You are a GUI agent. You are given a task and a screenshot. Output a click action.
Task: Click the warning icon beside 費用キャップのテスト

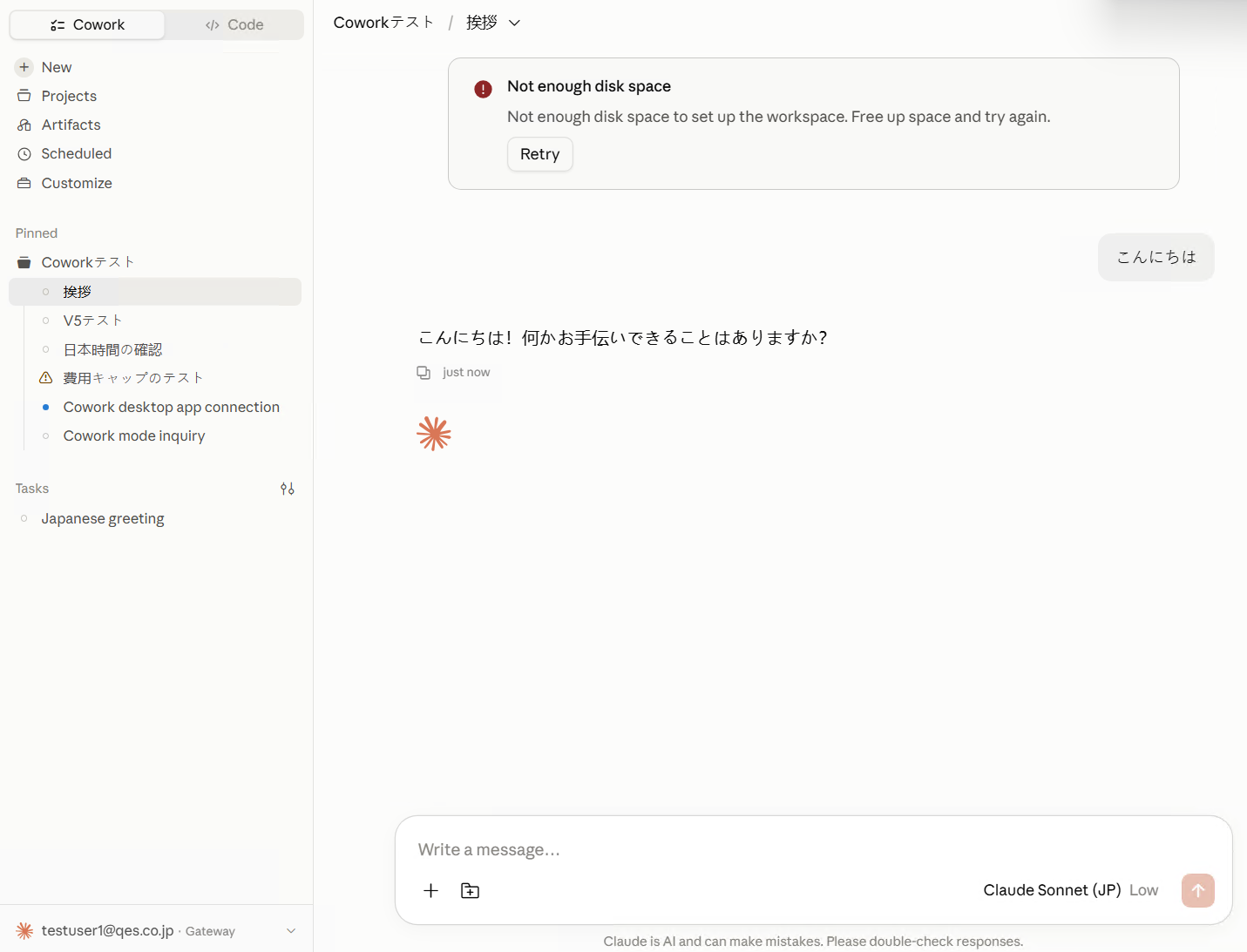pos(46,378)
